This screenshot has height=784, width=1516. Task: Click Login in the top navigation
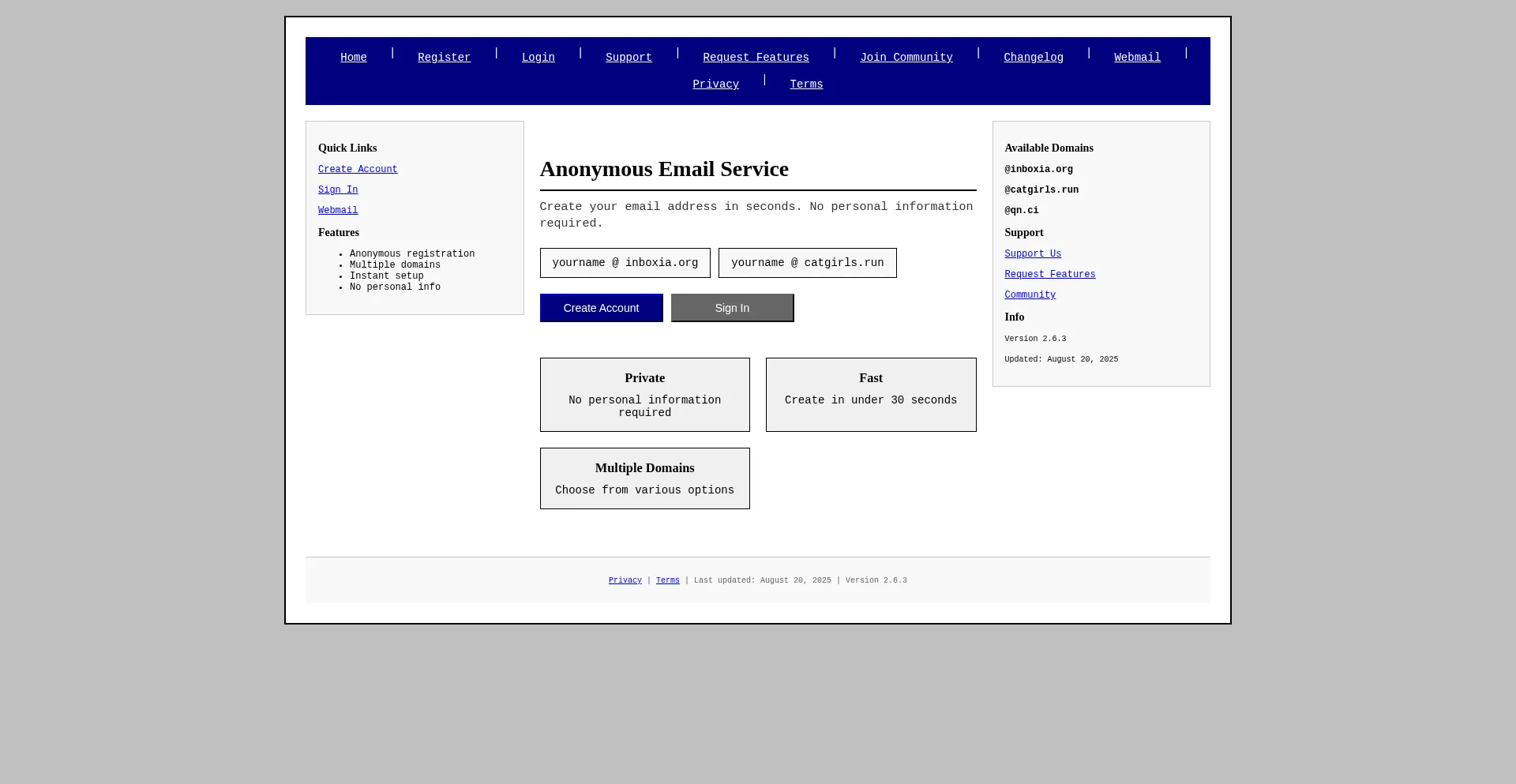[538, 58]
